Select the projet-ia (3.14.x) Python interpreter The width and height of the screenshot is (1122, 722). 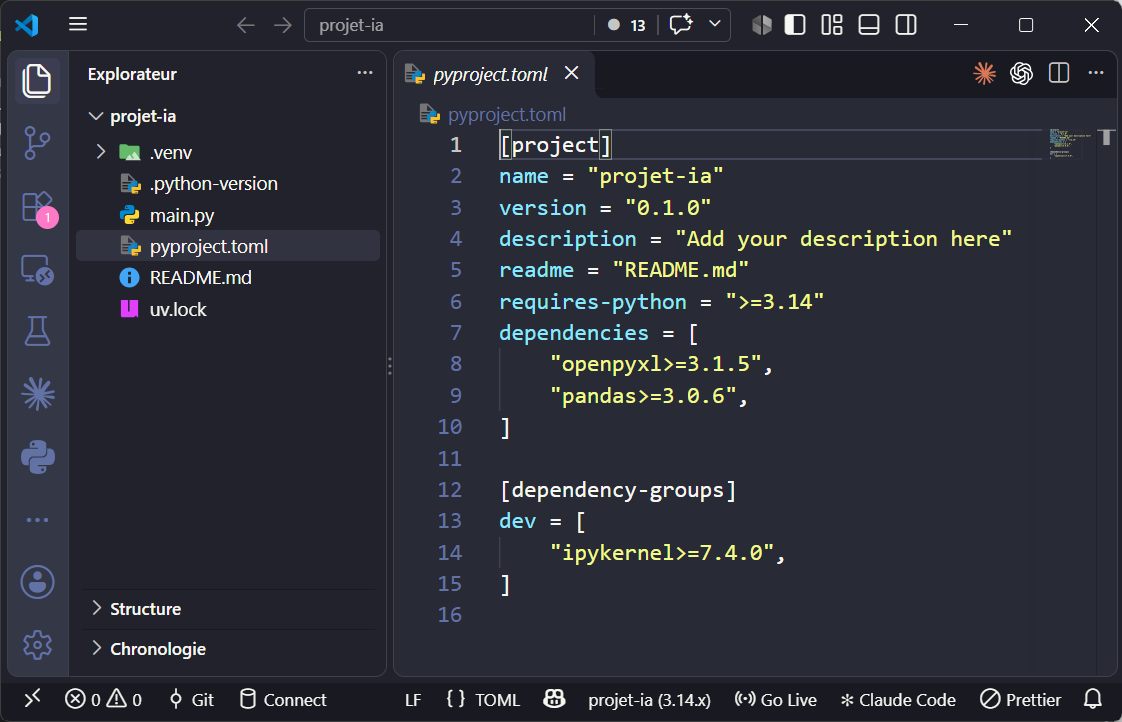coord(650,700)
